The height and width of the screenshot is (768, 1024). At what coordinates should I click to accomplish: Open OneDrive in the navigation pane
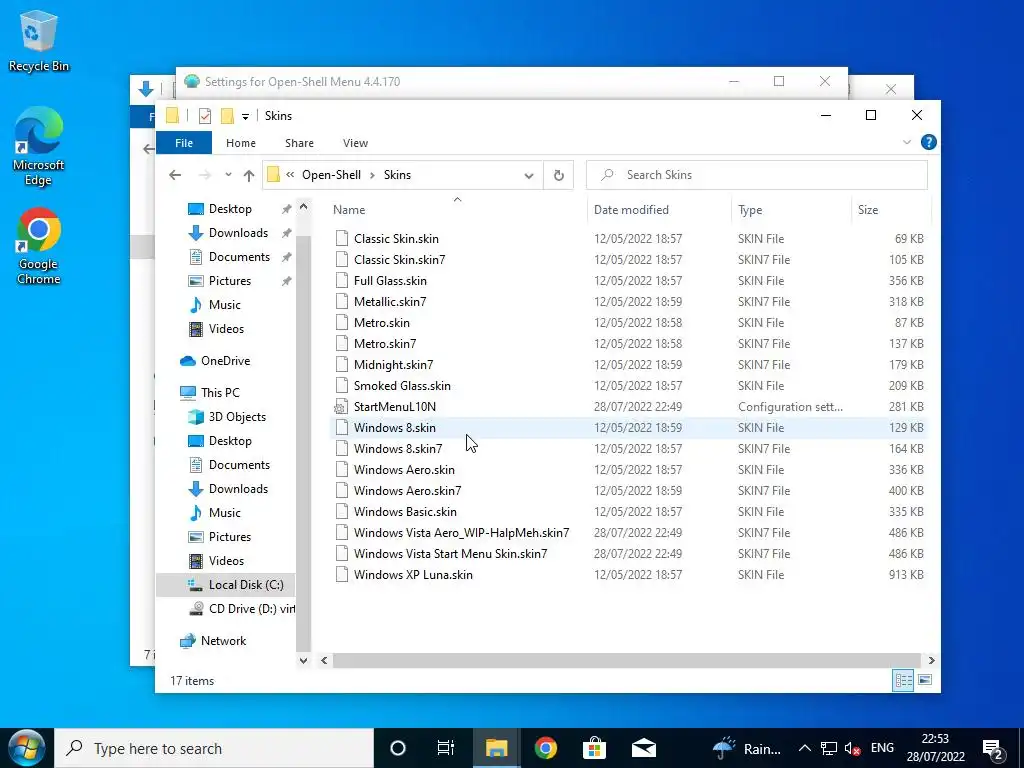pyautogui.click(x=225, y=361)
